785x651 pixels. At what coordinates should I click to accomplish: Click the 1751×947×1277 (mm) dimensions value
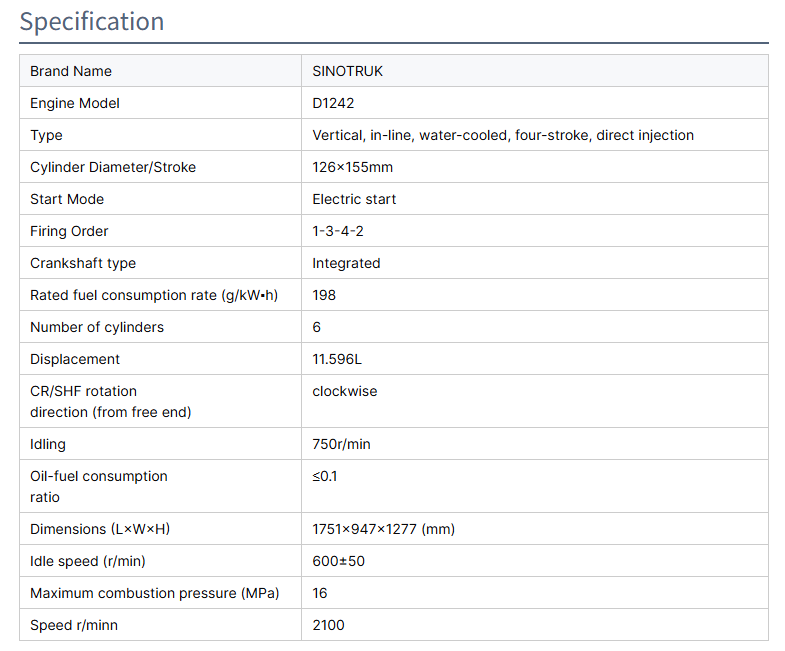point(384,529)
